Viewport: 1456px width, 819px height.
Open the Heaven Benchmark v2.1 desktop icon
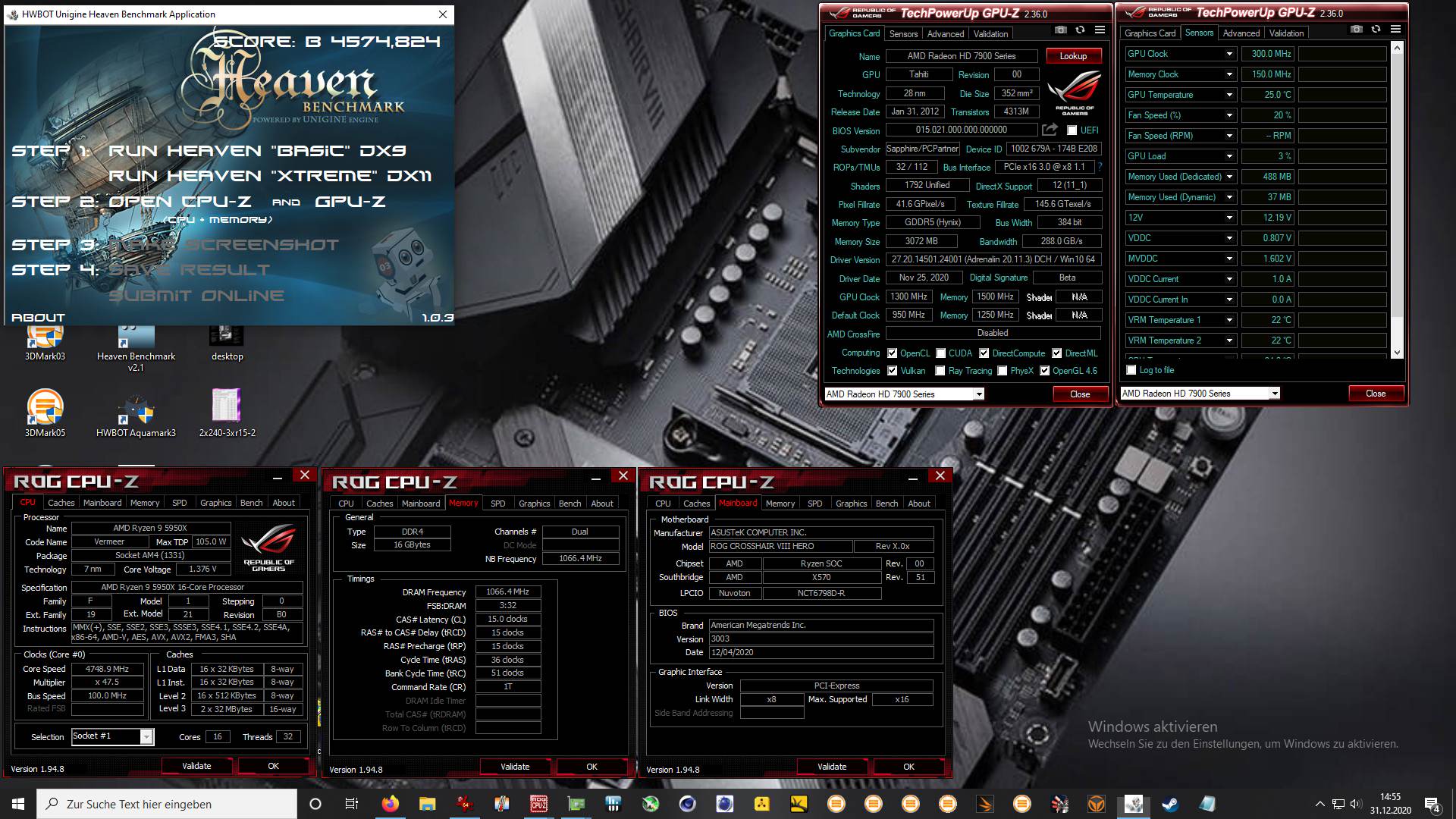point(136,348)
